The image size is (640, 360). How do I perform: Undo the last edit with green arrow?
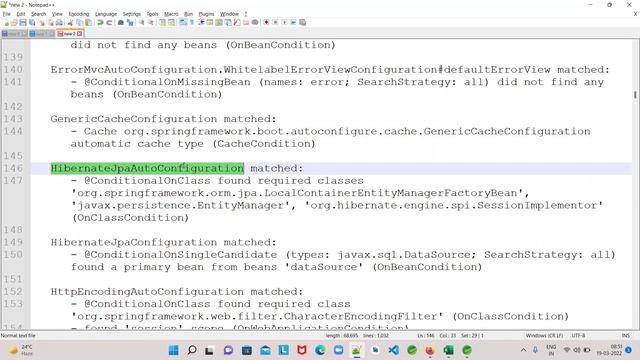click(100, 22)
